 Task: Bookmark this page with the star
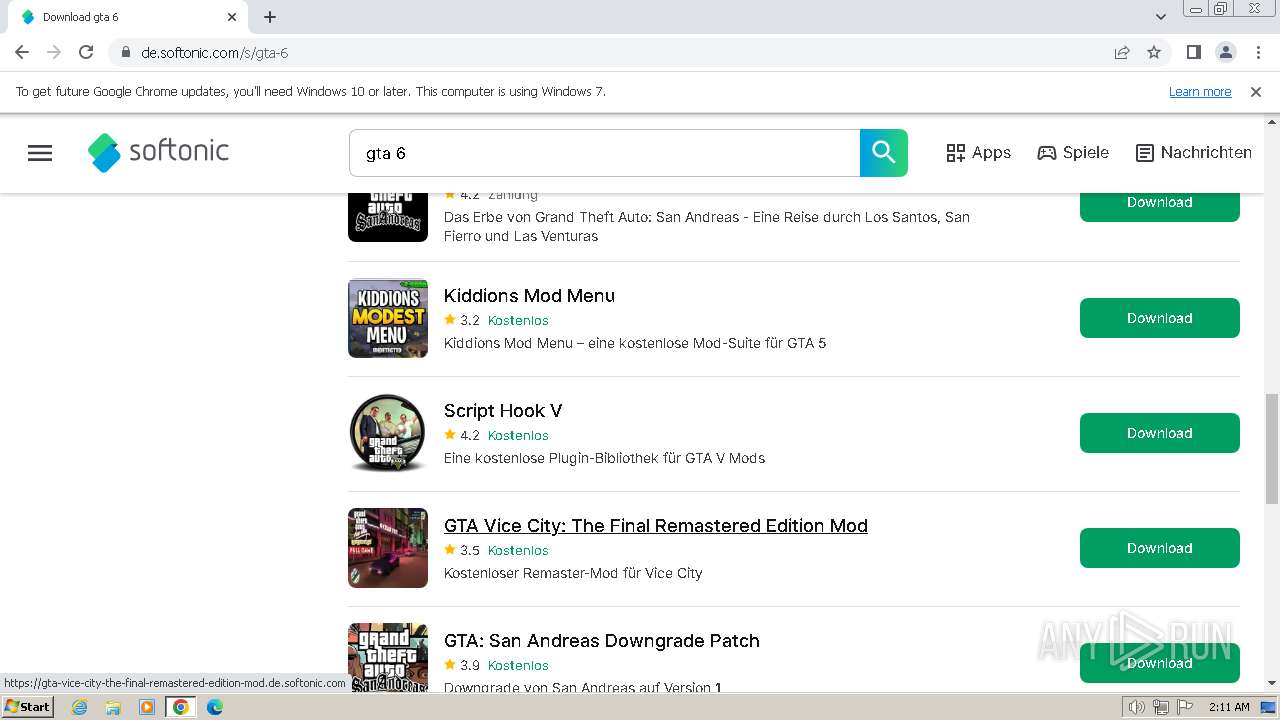point(1154,52)
